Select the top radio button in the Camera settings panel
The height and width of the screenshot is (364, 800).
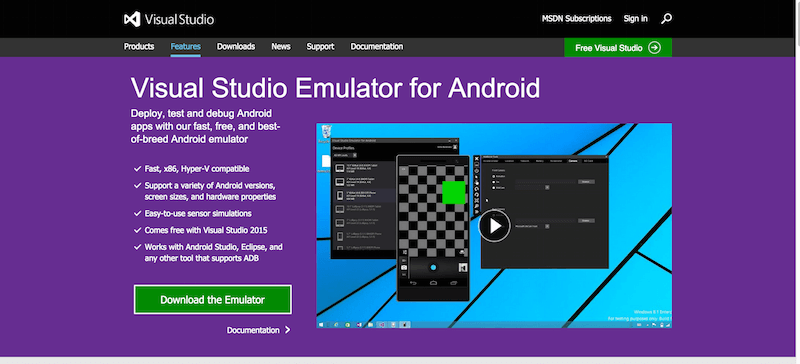[493, 176]
